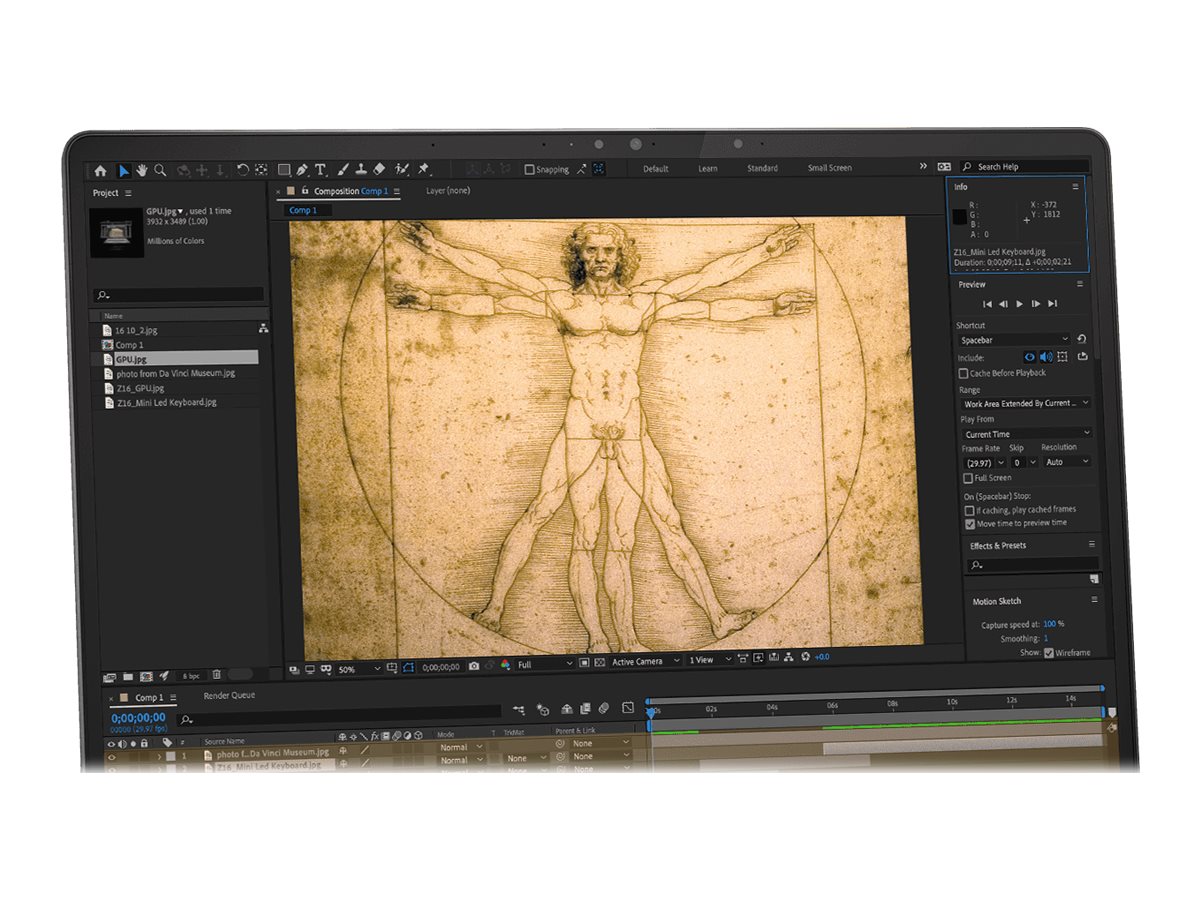Open the Render Queue tab

(x=229, y=695)
